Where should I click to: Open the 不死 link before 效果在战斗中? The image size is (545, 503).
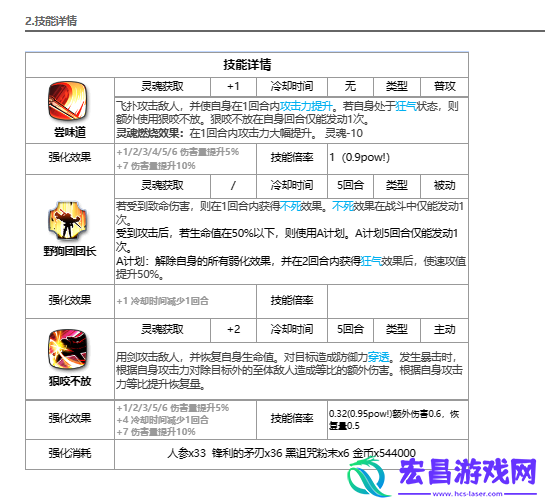tap(342, 206)
